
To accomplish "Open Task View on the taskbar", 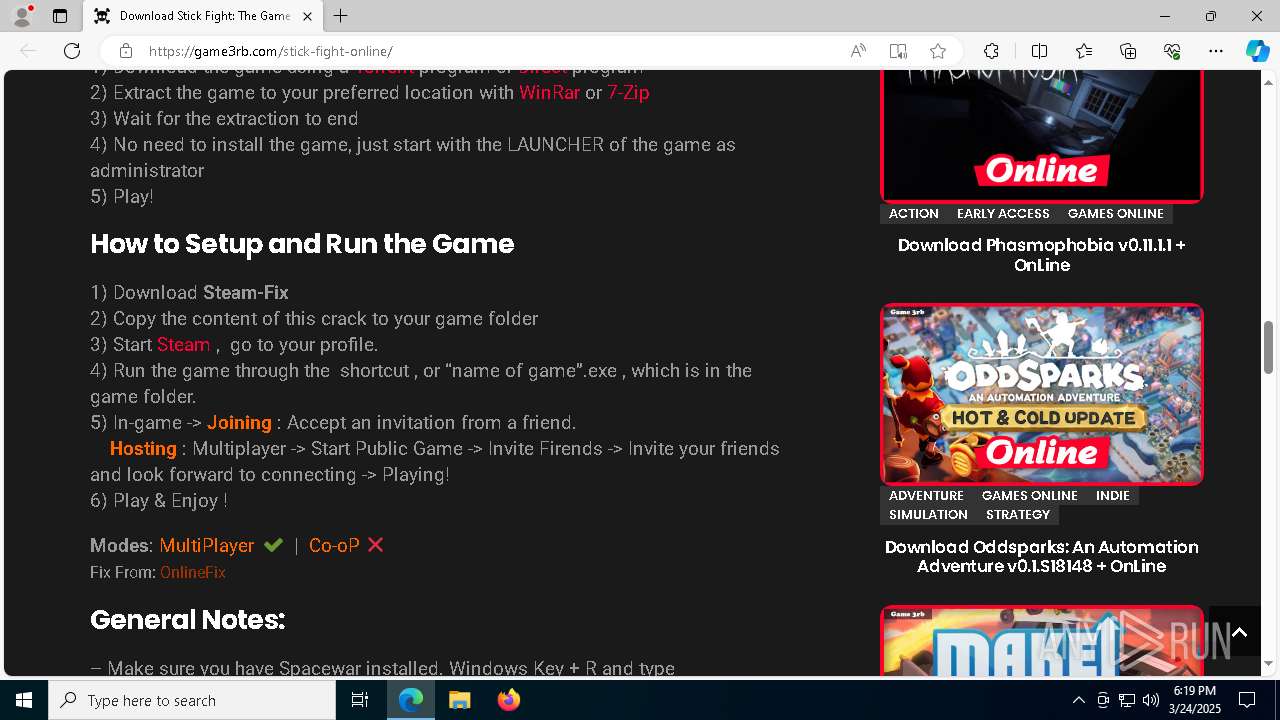I will pyautogui.click(x=360, y=700).
